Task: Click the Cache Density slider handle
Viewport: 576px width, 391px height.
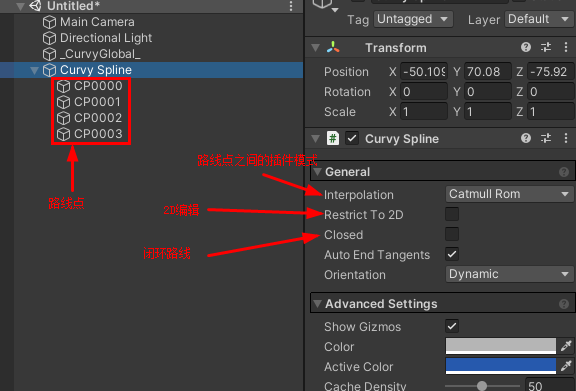Action: point(482,386)
